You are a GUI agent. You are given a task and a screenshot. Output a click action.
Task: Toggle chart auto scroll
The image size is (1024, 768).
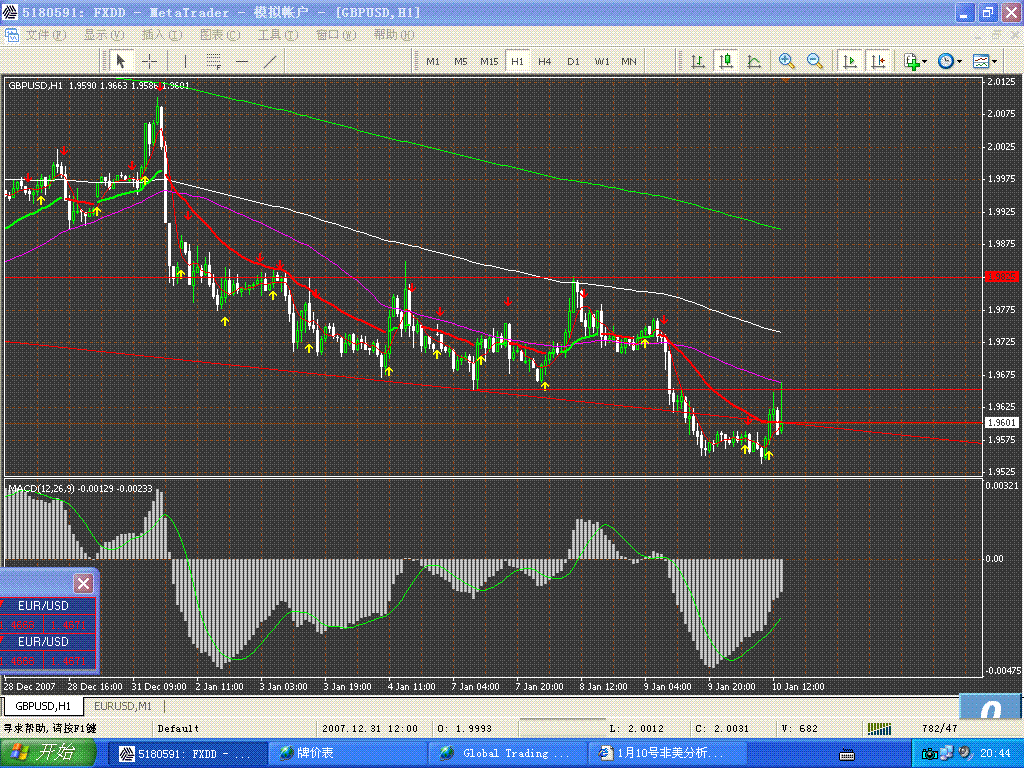point(850,61)
